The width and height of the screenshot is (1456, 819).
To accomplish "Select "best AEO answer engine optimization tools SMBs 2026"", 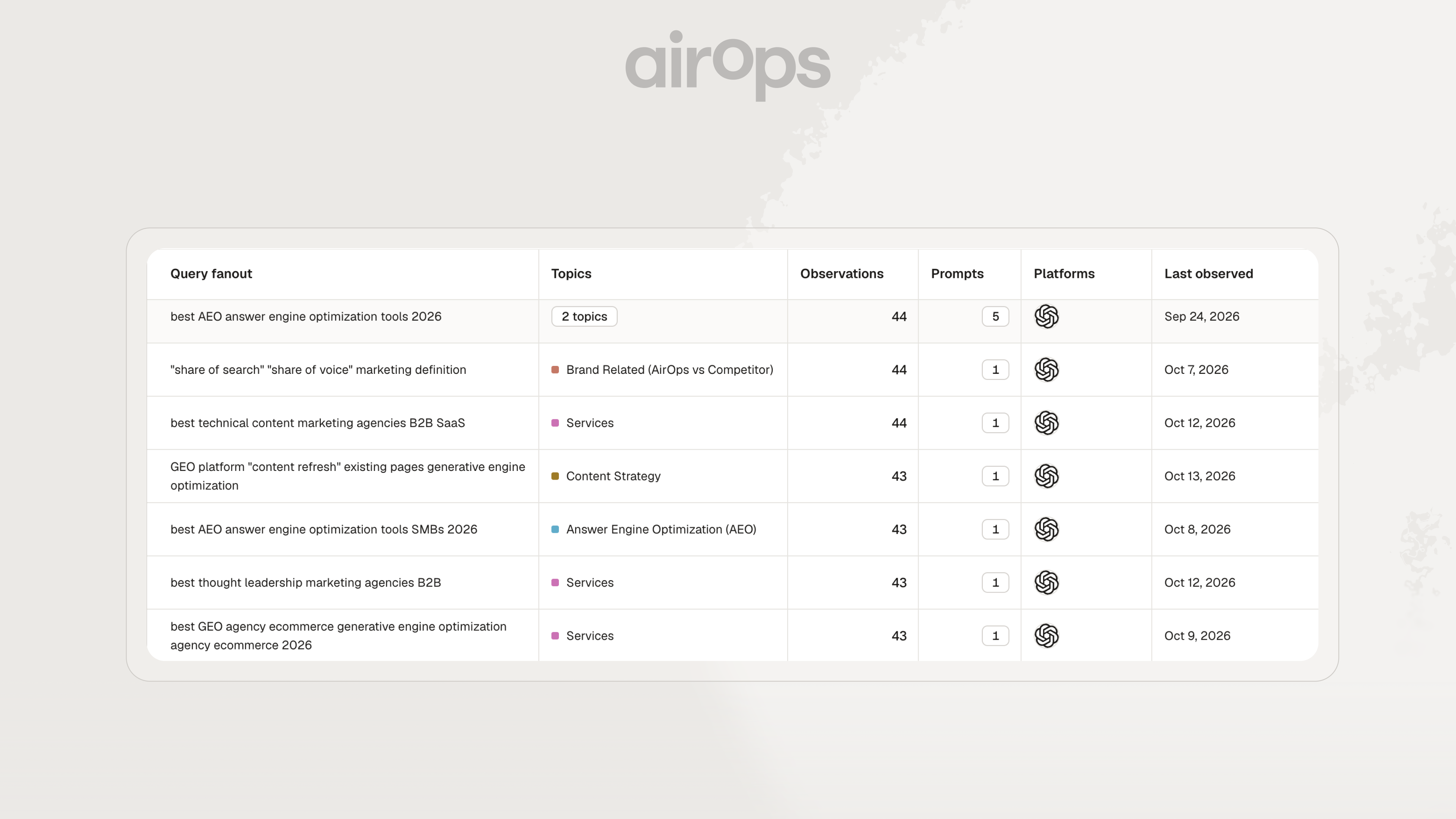I will [324, 529].
